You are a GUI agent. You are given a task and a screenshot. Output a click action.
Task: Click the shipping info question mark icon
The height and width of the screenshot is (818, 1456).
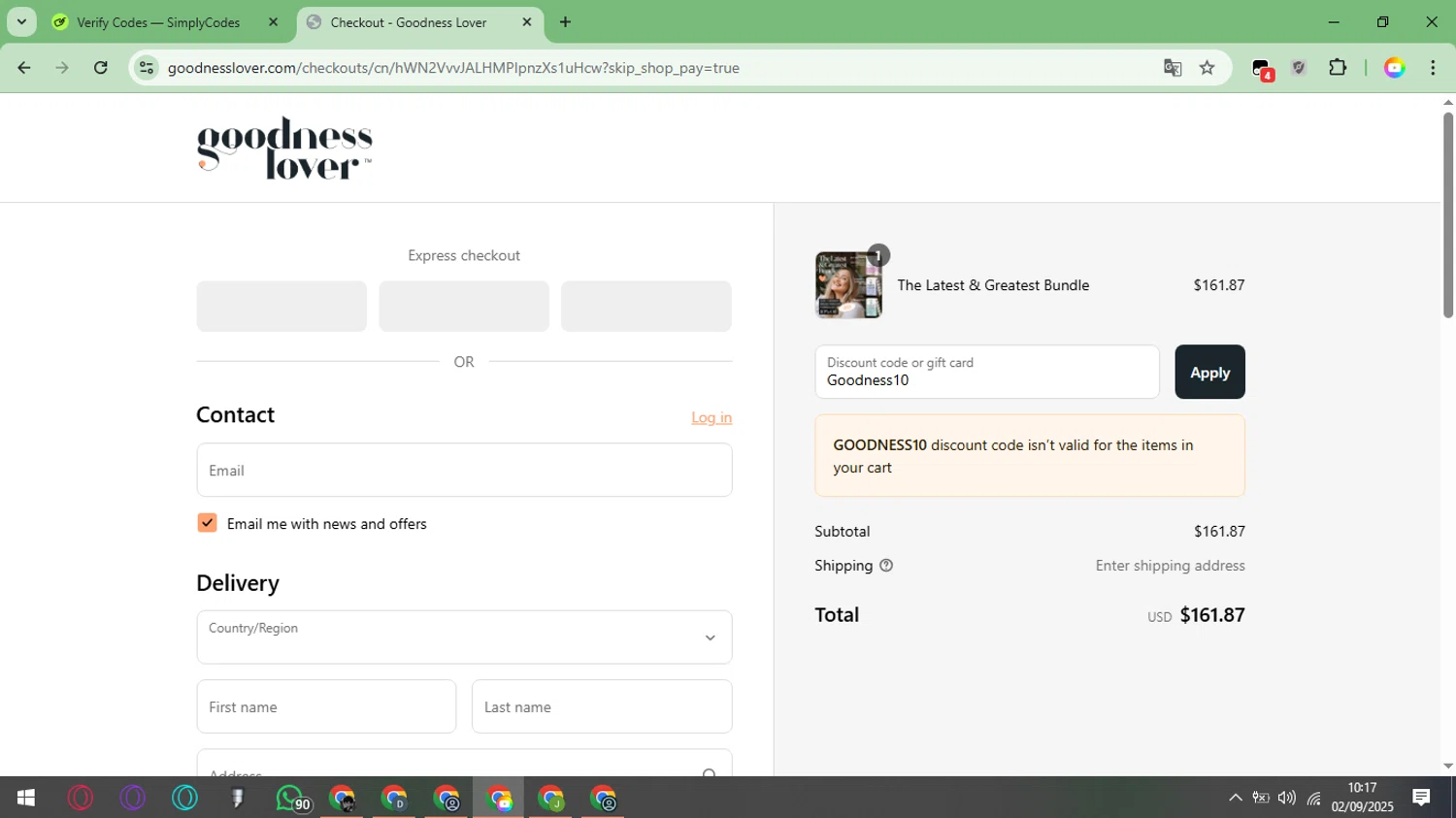886,566
